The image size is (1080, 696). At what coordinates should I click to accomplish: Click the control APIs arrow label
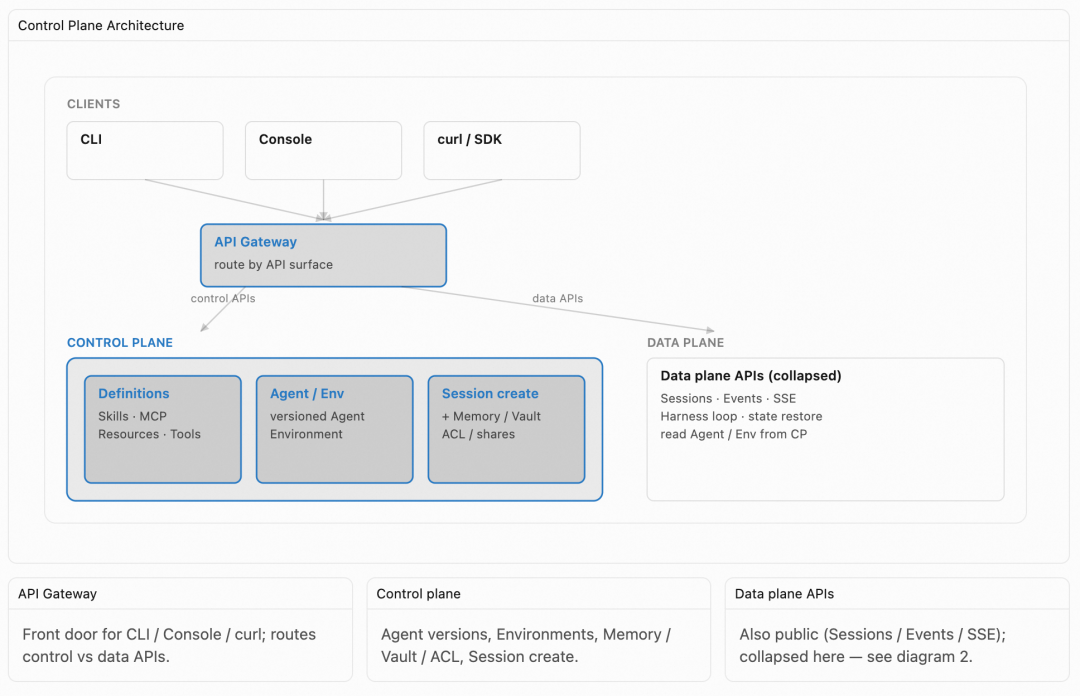[x=223, y=298]
